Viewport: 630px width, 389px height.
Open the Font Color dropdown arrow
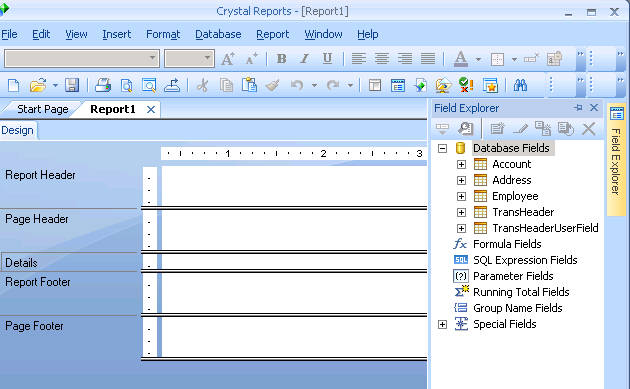(478, 59)
